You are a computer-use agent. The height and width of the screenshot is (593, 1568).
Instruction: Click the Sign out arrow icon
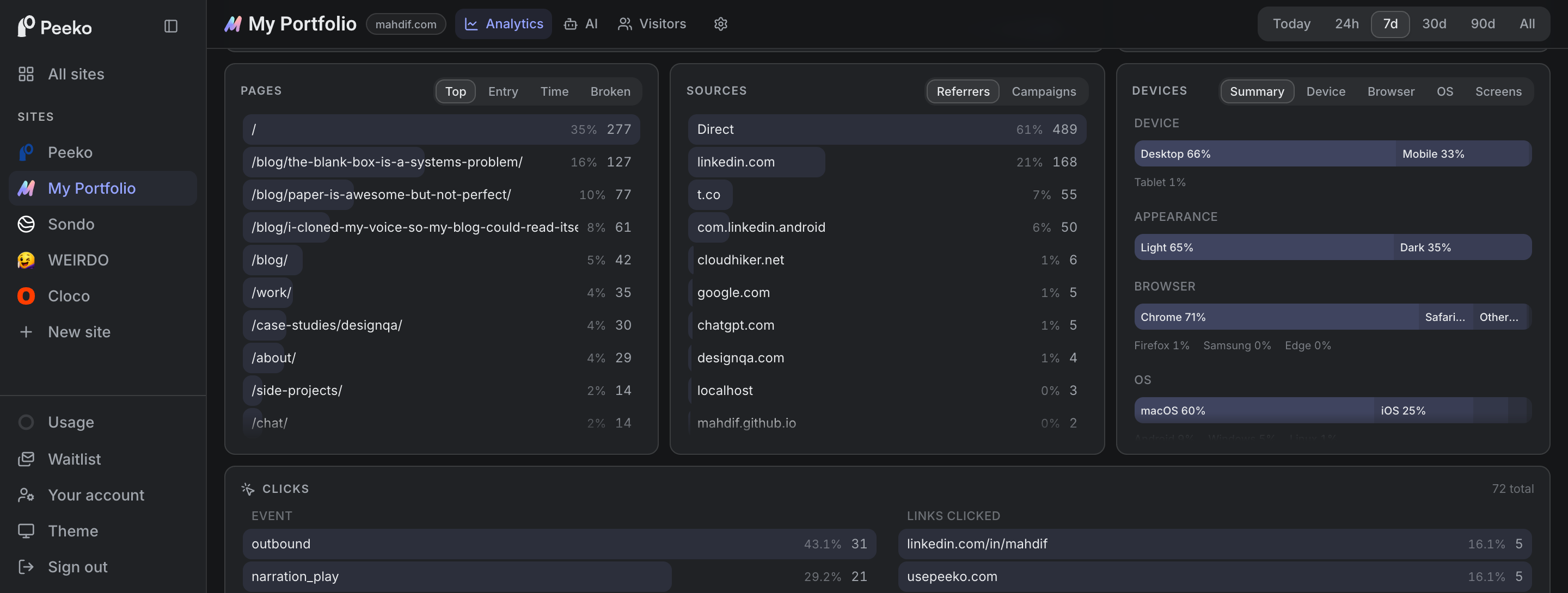26,566
